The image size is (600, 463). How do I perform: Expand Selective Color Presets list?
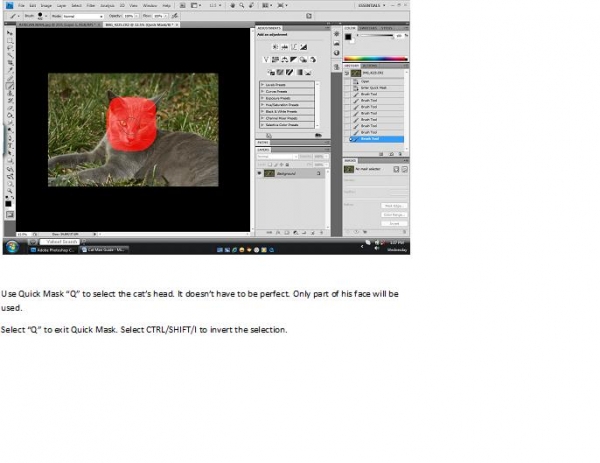pyautogui.click(x=262, y=125)
